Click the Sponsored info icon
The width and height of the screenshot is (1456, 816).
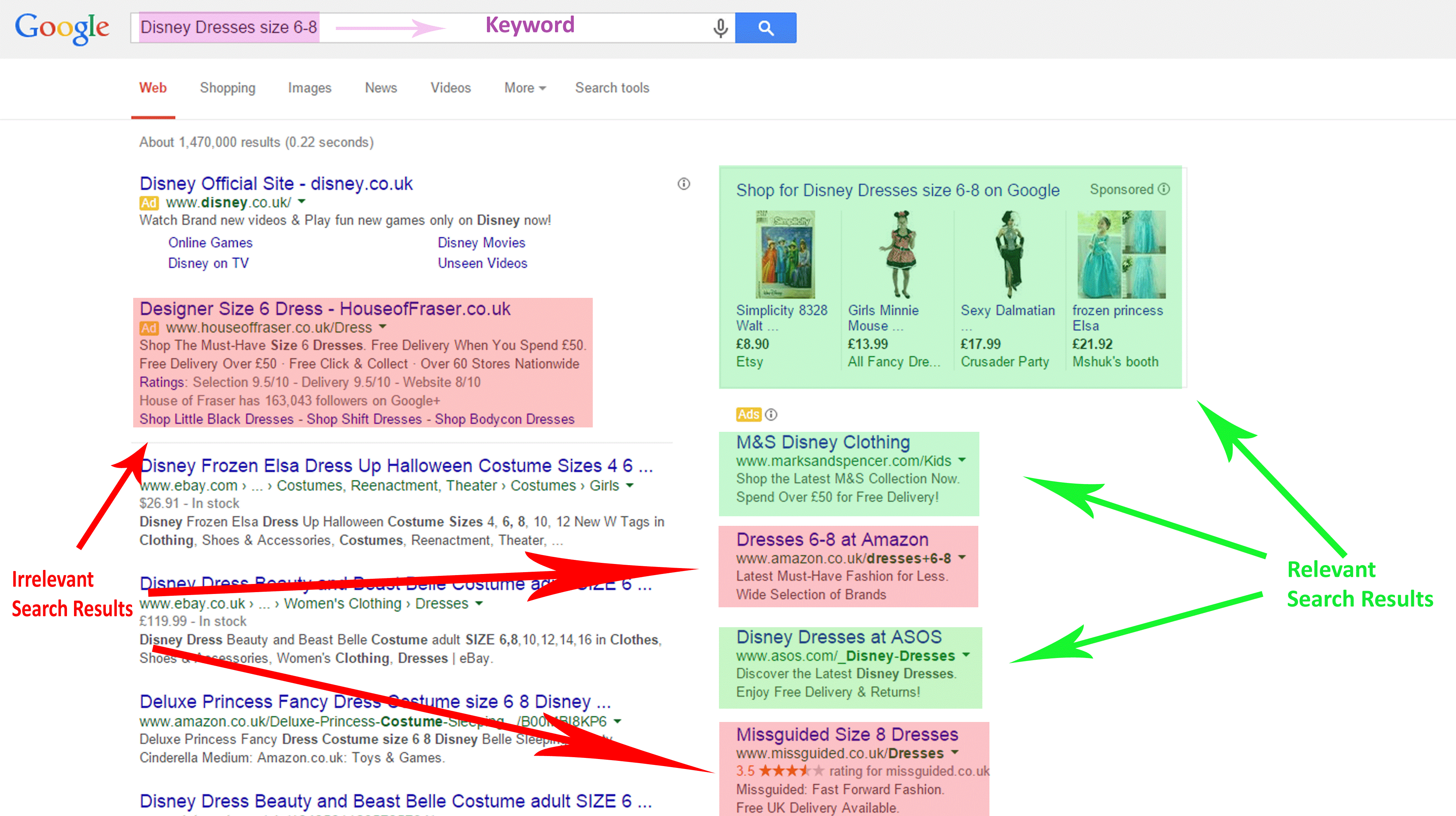click(x=1164, y=189)
